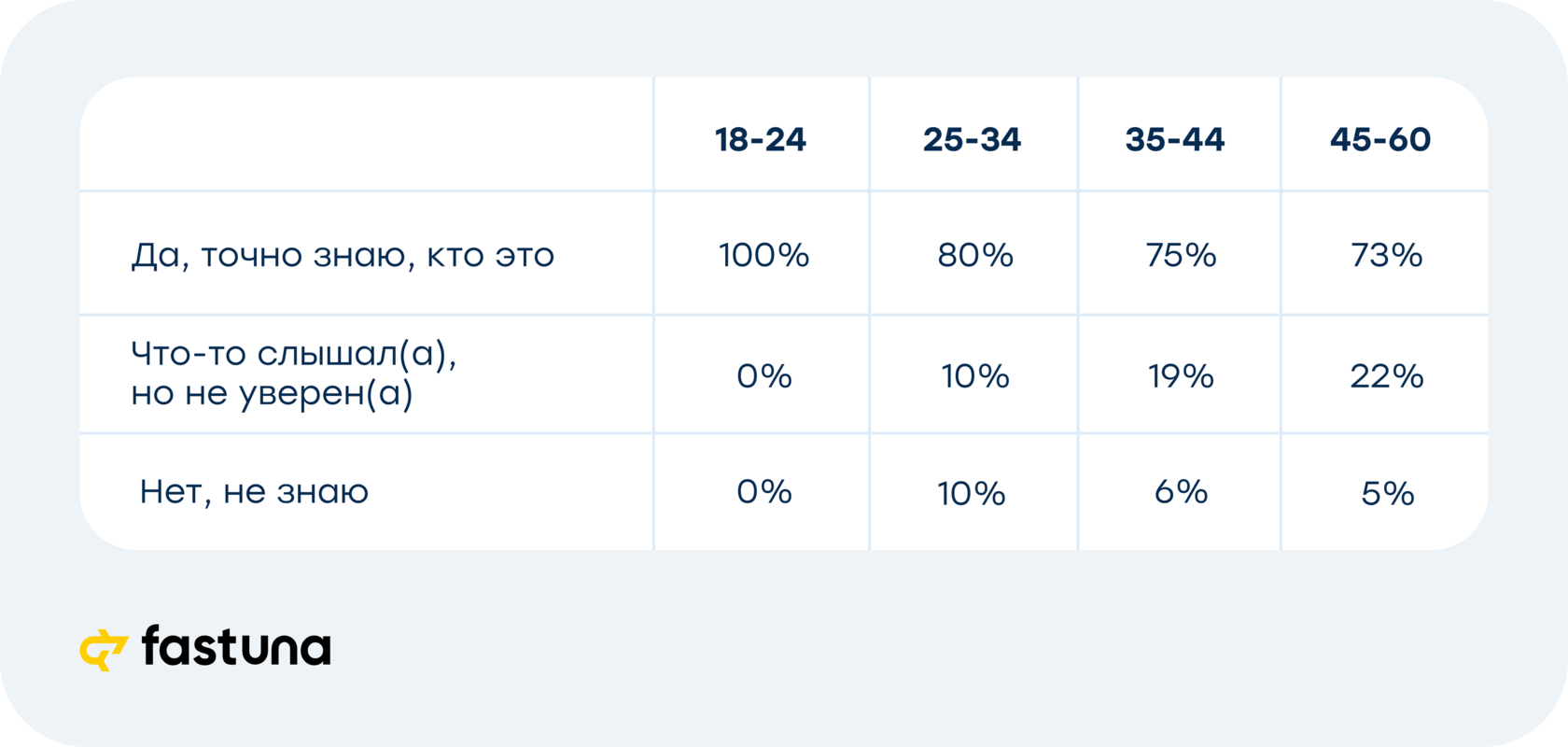Select the 35-44 column header

pyautogui.click(x=1175, y=140)
